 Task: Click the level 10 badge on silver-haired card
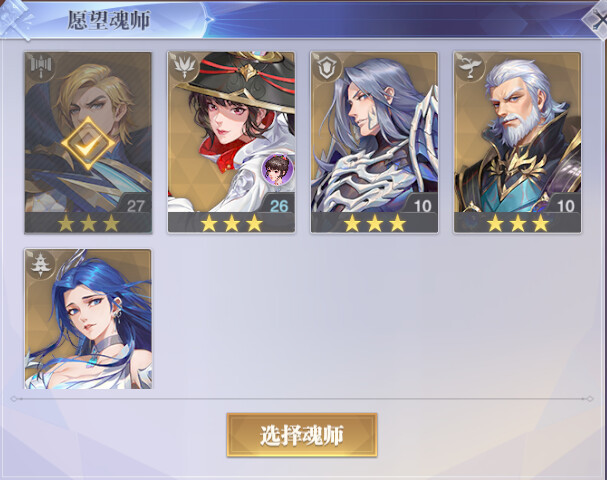[x=422, y=206]
